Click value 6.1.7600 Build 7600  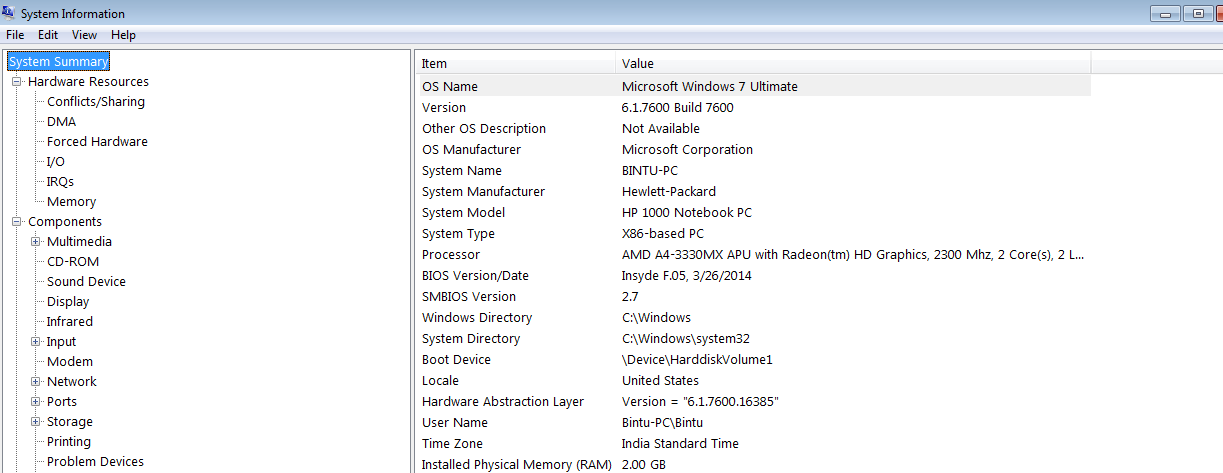point(678,108)
